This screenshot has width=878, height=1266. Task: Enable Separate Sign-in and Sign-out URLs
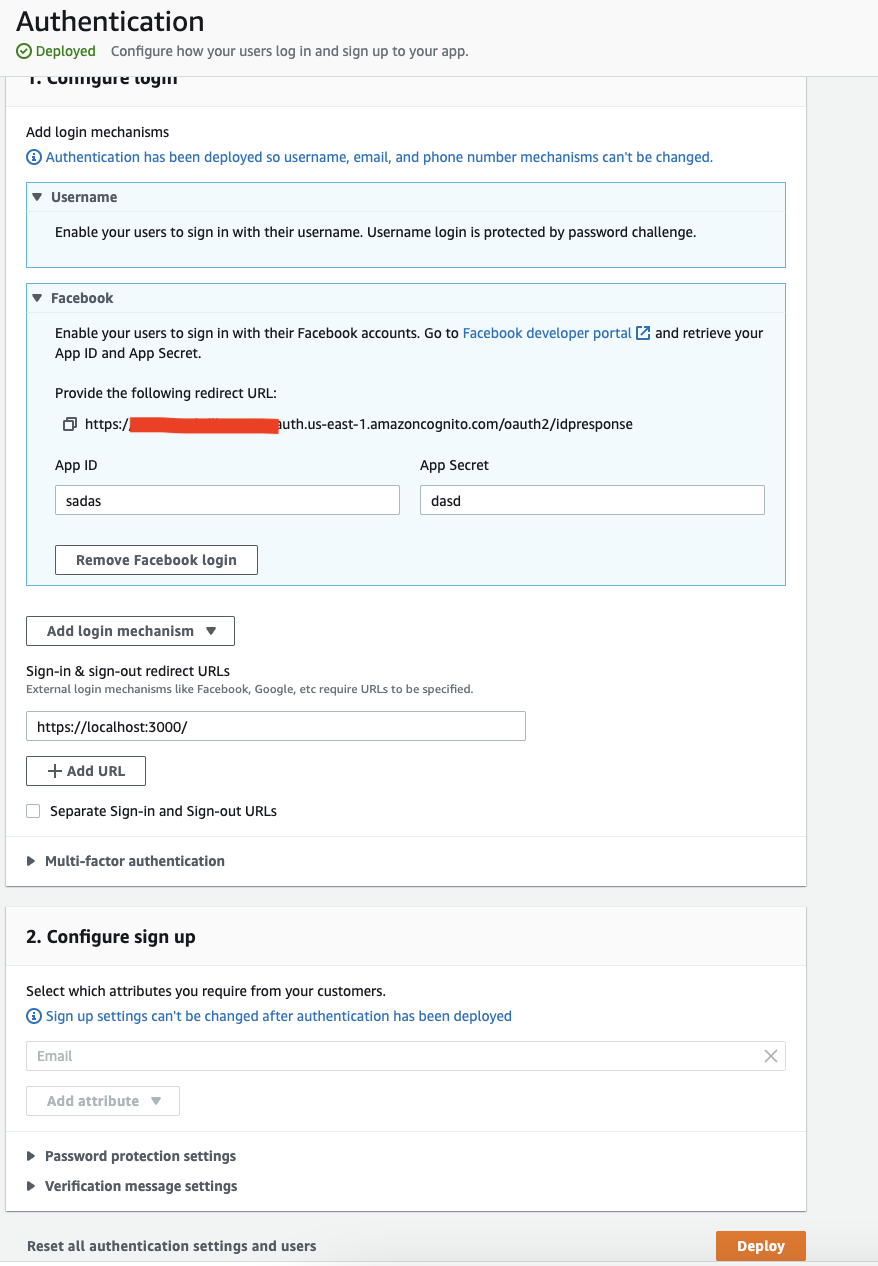pos(33,811)
